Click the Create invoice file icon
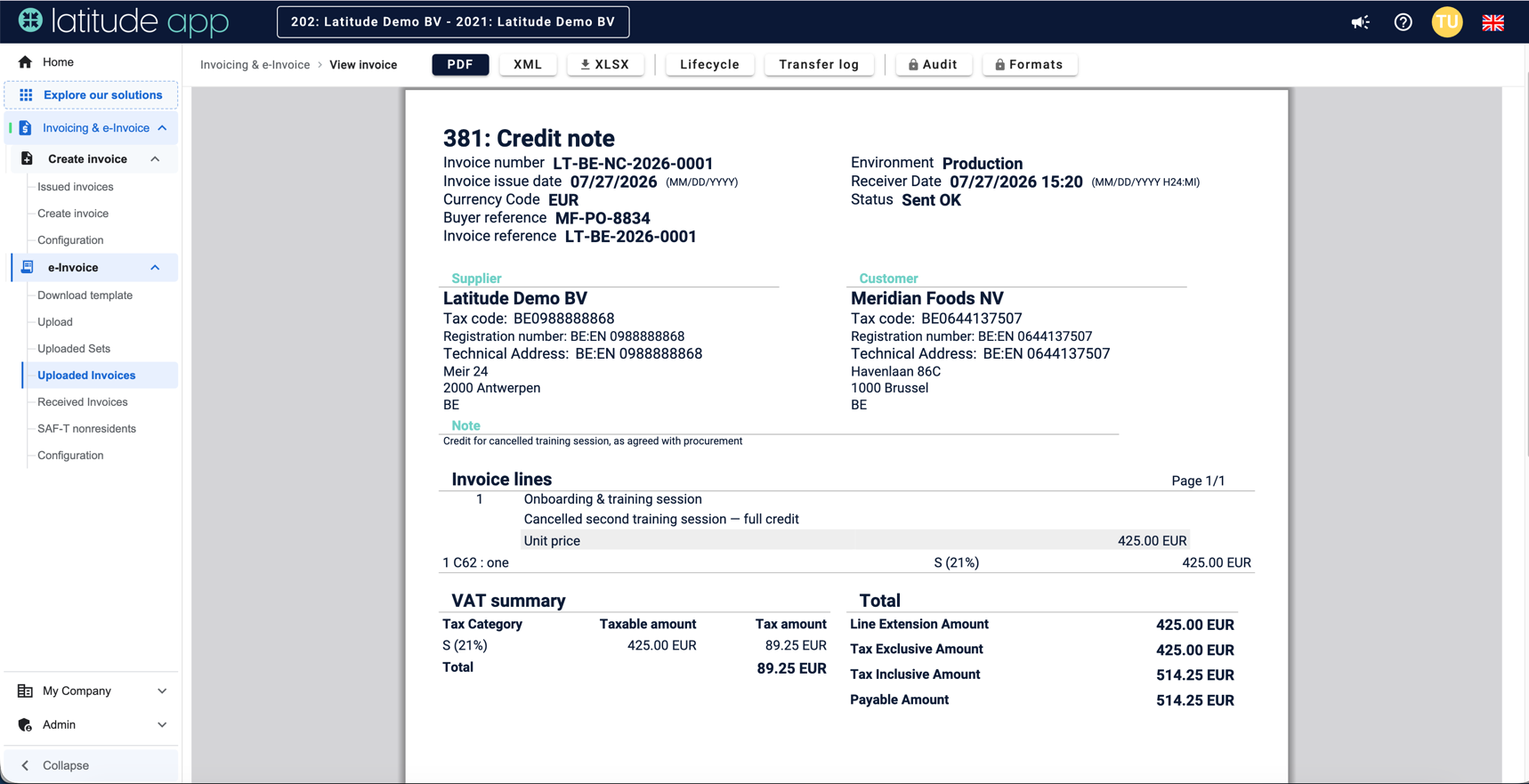This screenshot has height=784, width=1529. (27, 159)
